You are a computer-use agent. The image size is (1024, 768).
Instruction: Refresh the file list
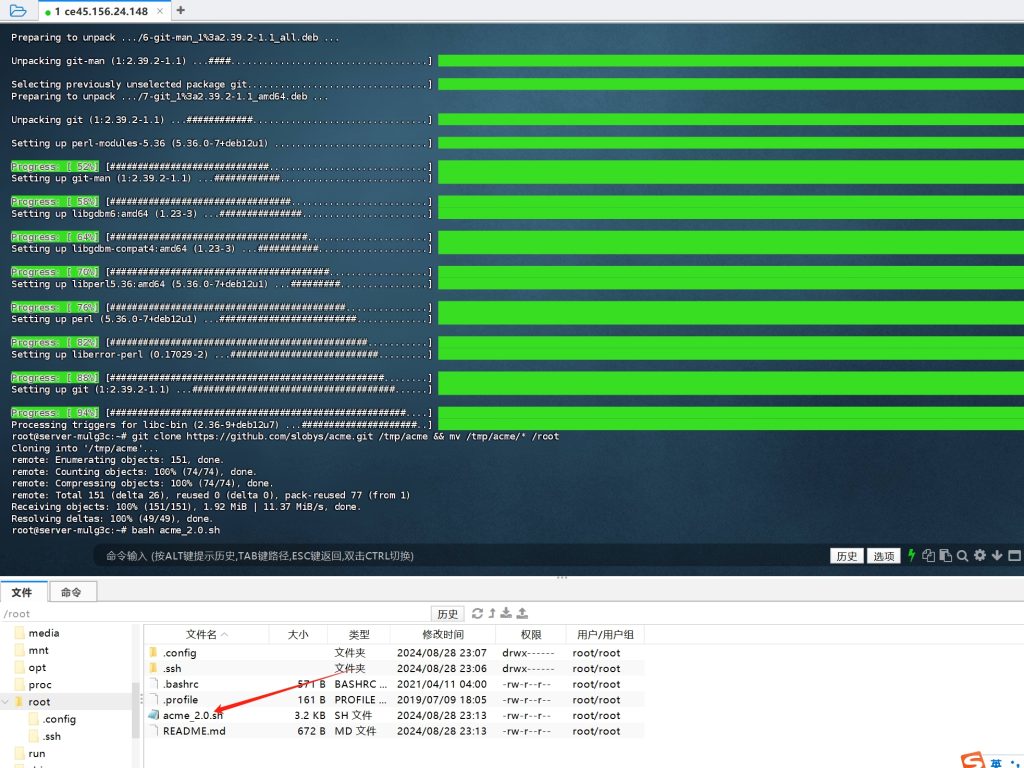coord(477,613)
